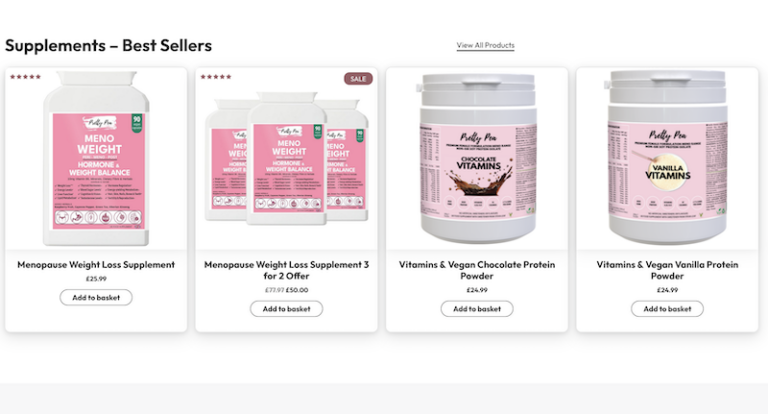
Task: Click the star rating on Menopause Weight Loss Supplement
Action: pos(25,77)
